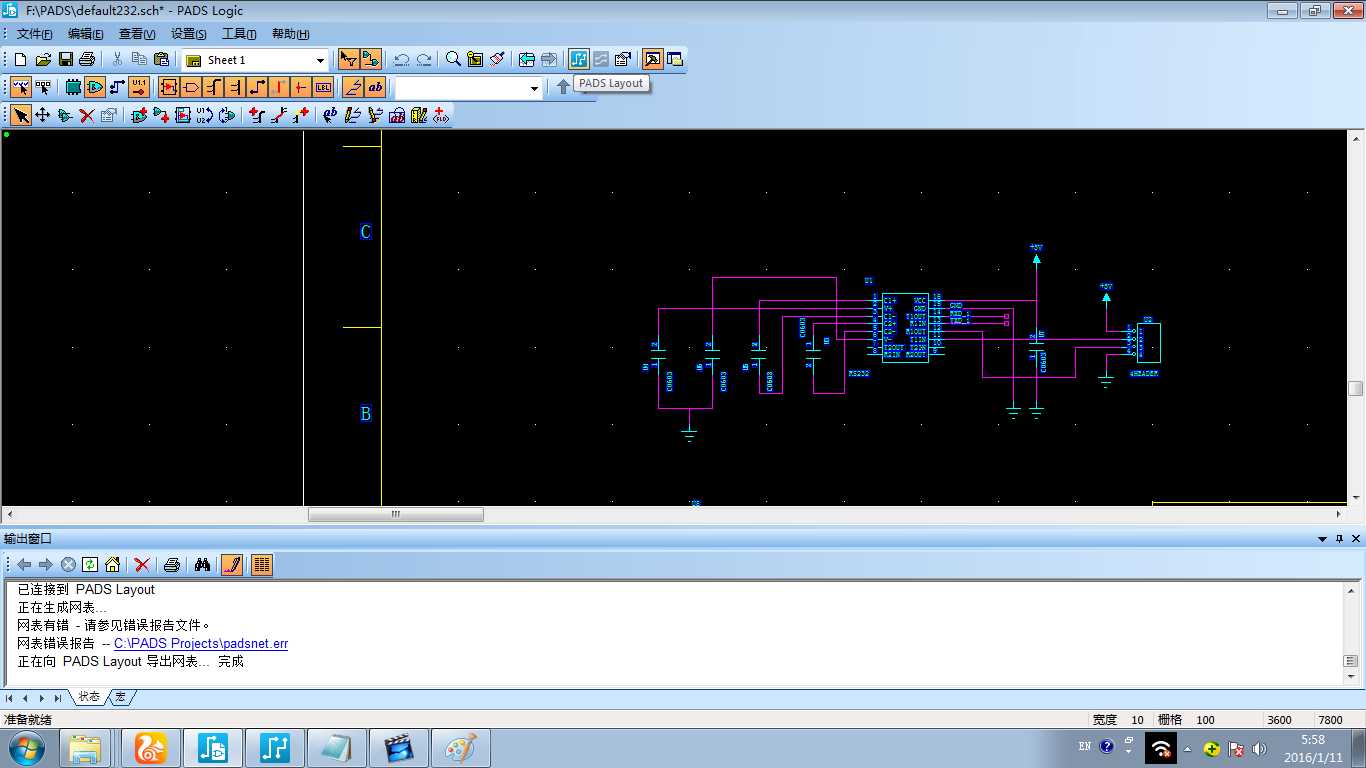Screen dimensions: 1366x768
Task: Toggle the Pins U1.1 selection filter
Action: (139, 87)
